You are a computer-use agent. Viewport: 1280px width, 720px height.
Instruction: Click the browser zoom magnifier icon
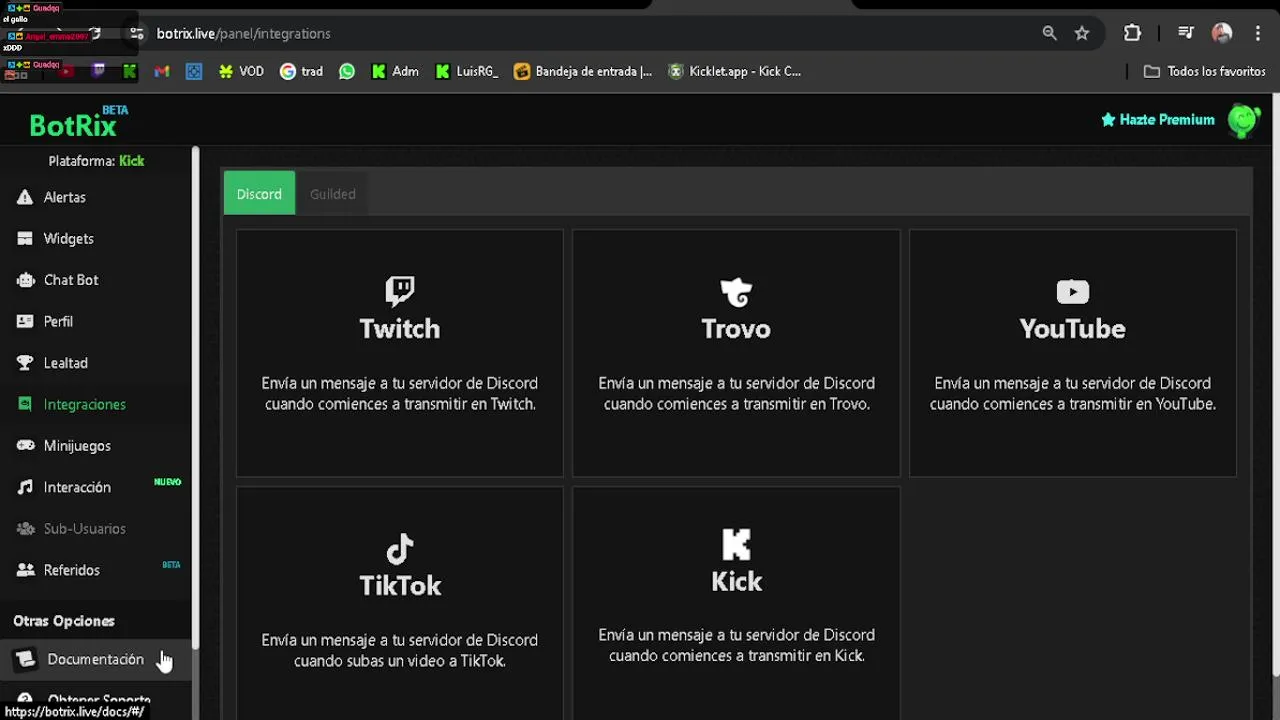pyautogui.click(x=1049, y=33)
